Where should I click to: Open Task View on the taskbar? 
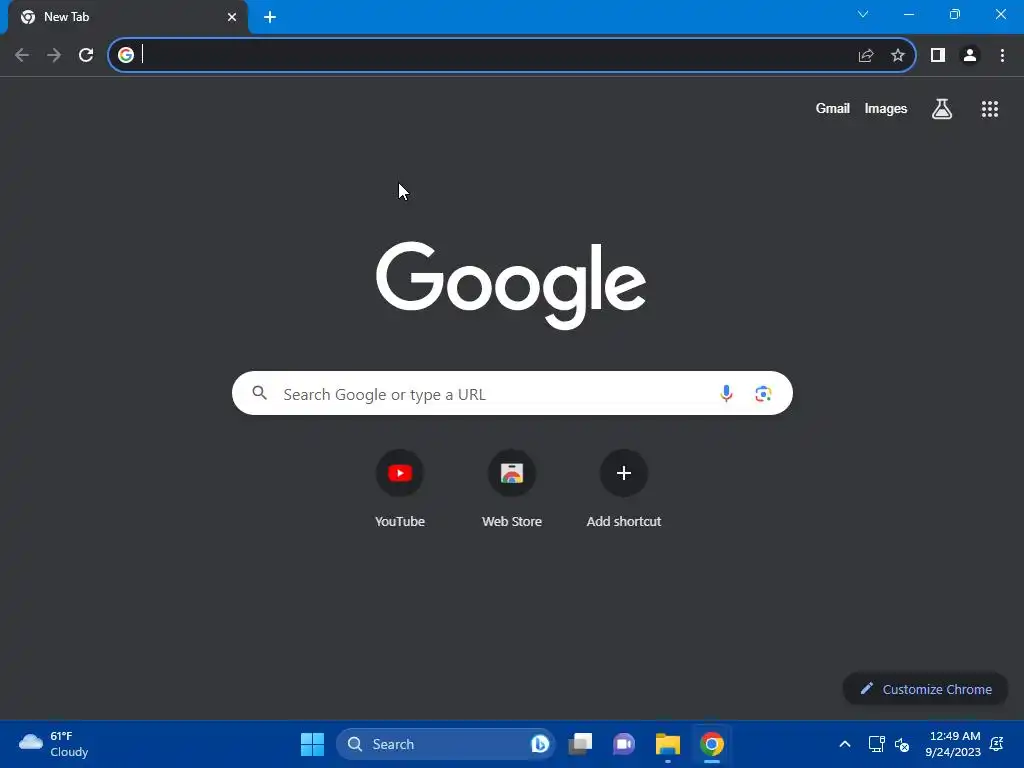coord(580,744)
